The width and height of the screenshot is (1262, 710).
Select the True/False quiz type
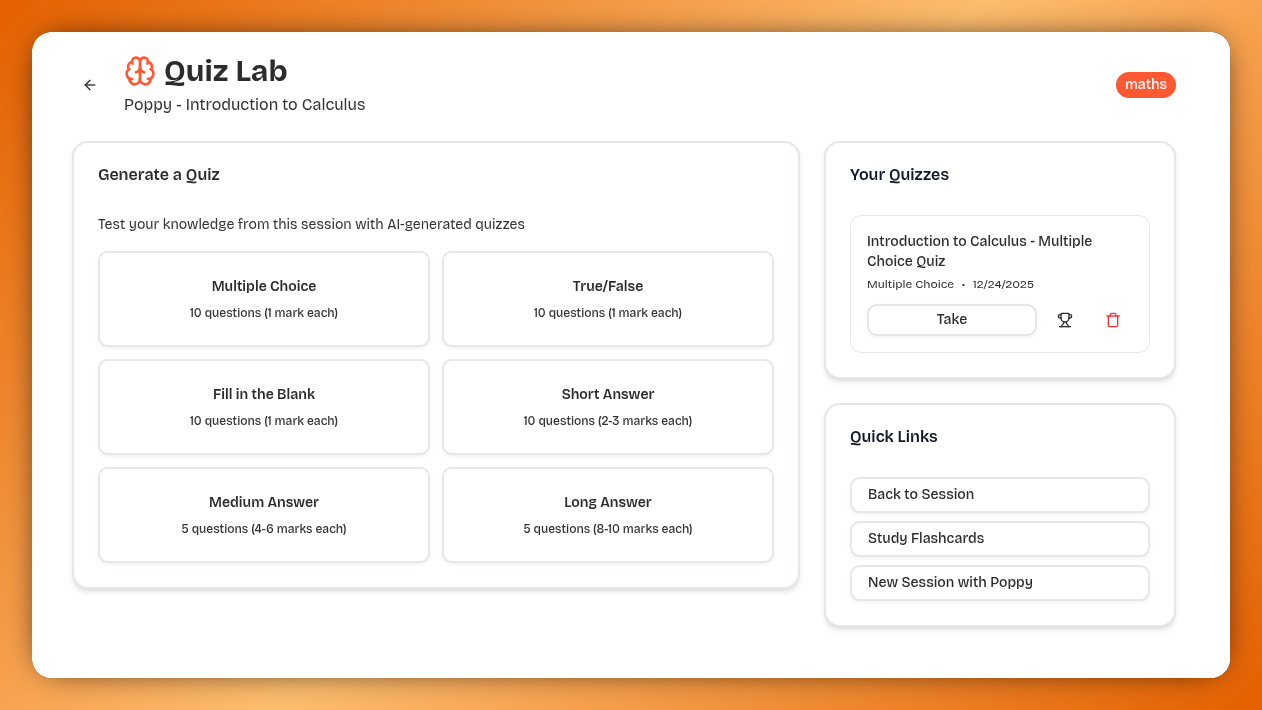[x=607, y=298]
